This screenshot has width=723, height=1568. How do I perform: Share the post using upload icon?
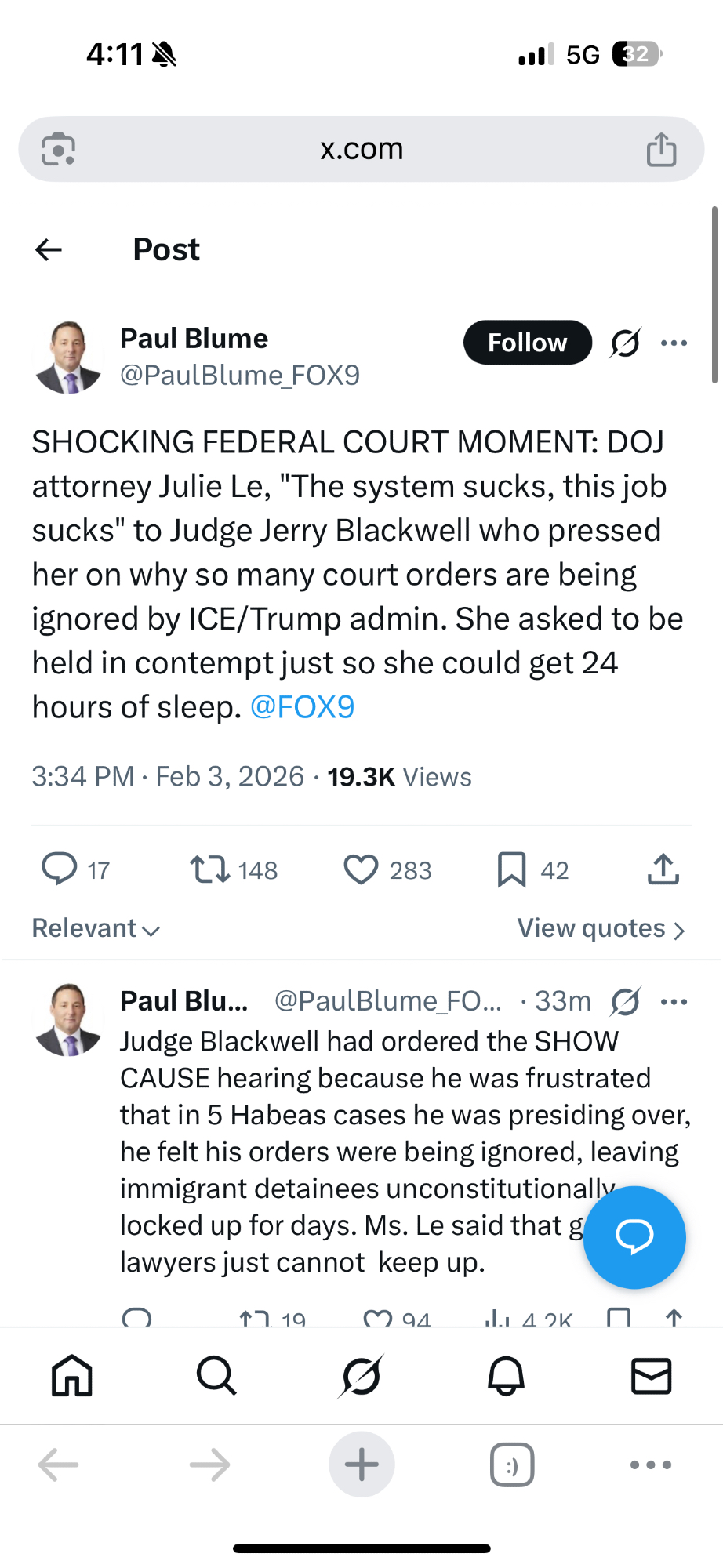(663, 869)
